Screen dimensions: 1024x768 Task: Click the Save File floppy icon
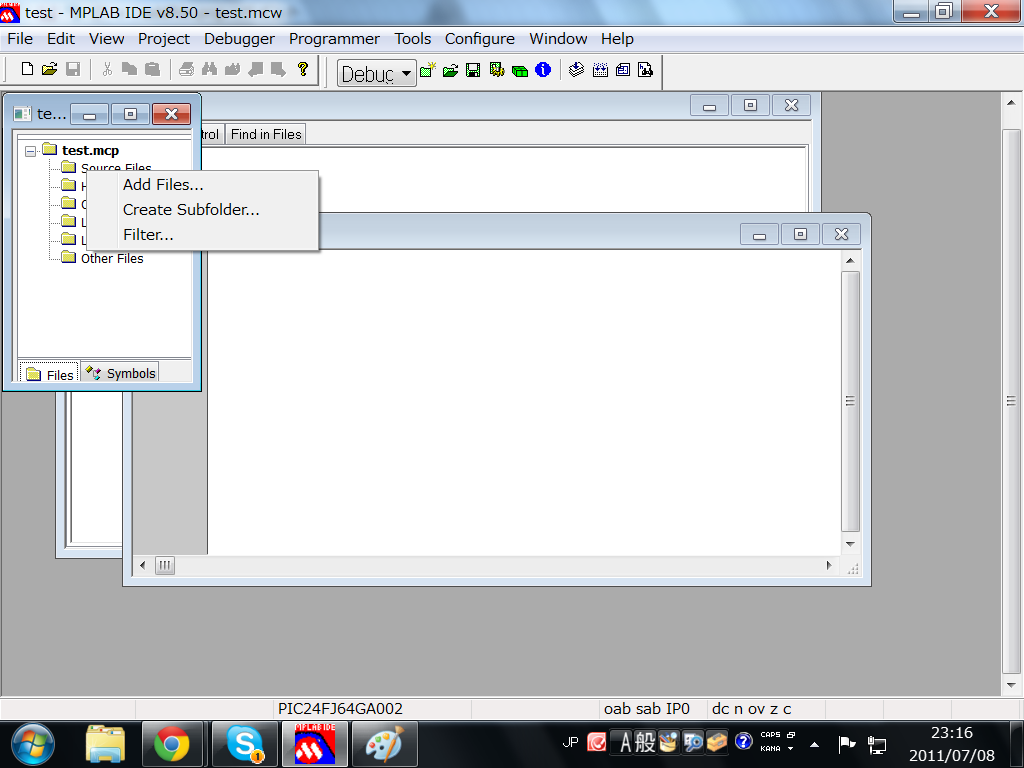coord(73,69)
